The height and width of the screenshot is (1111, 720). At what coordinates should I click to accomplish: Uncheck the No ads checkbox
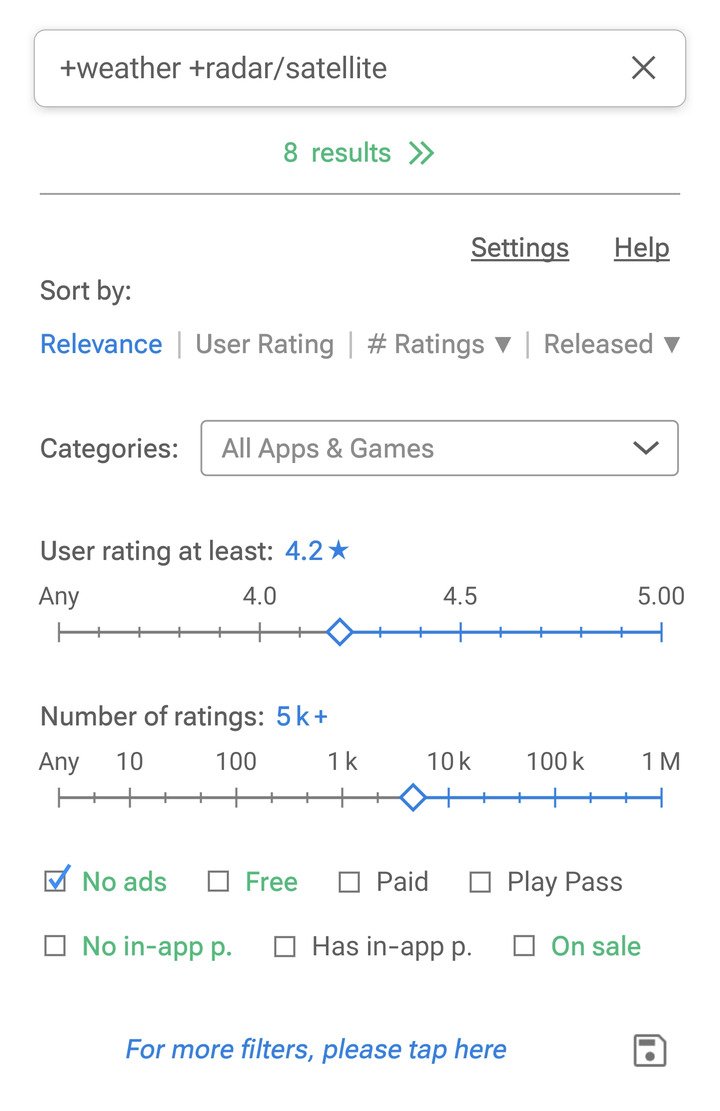tap(56, 881)
